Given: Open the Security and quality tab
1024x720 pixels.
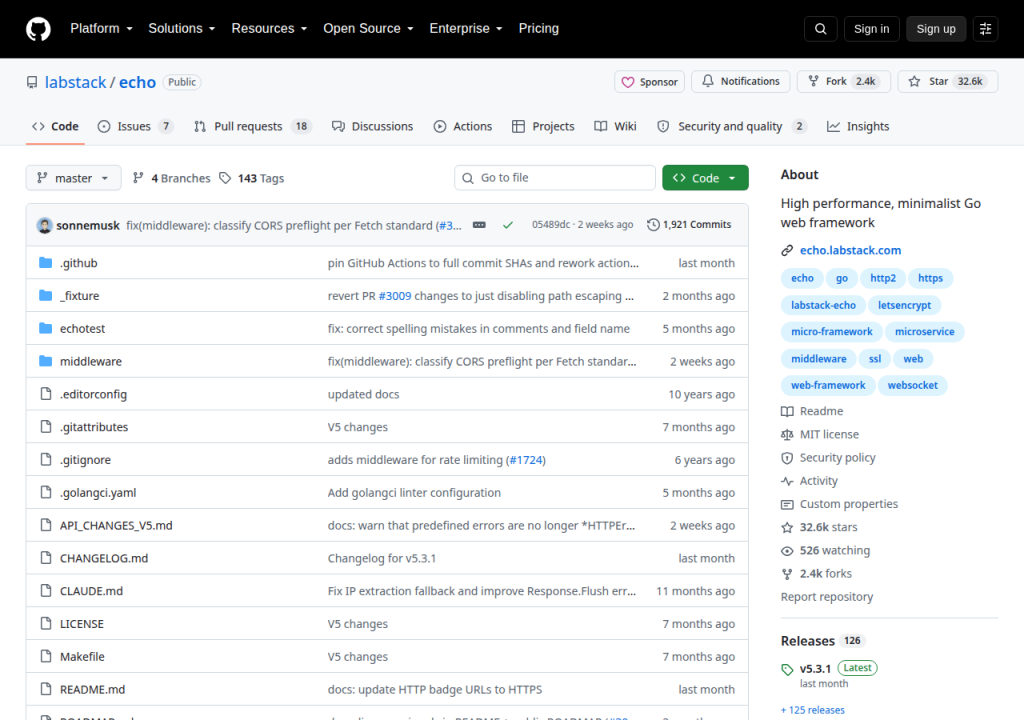Looking at the screenshot, I should [x=731, y=126].
